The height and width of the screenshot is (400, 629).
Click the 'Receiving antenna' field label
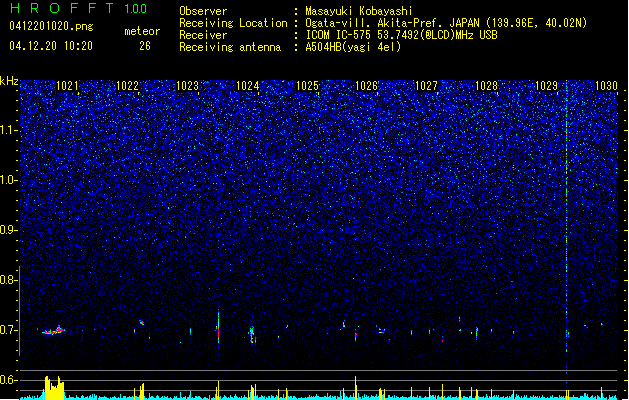pos(230,47)
